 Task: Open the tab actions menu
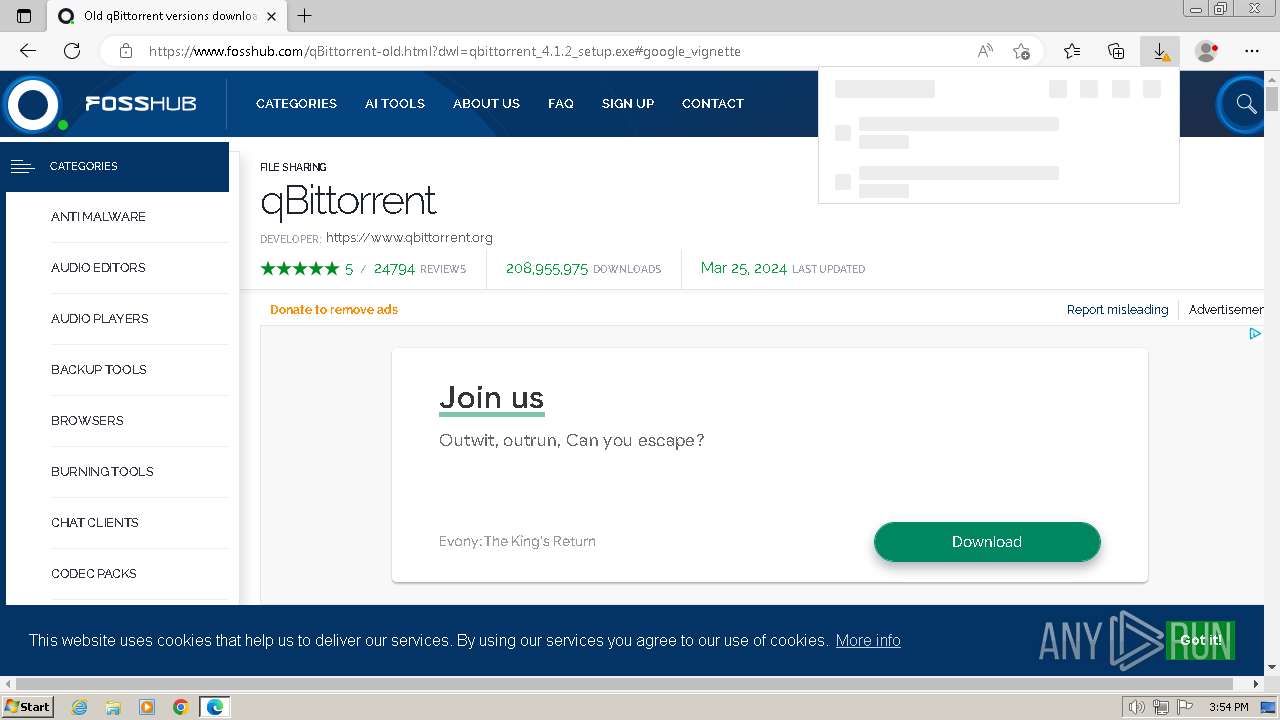[24, 15]
